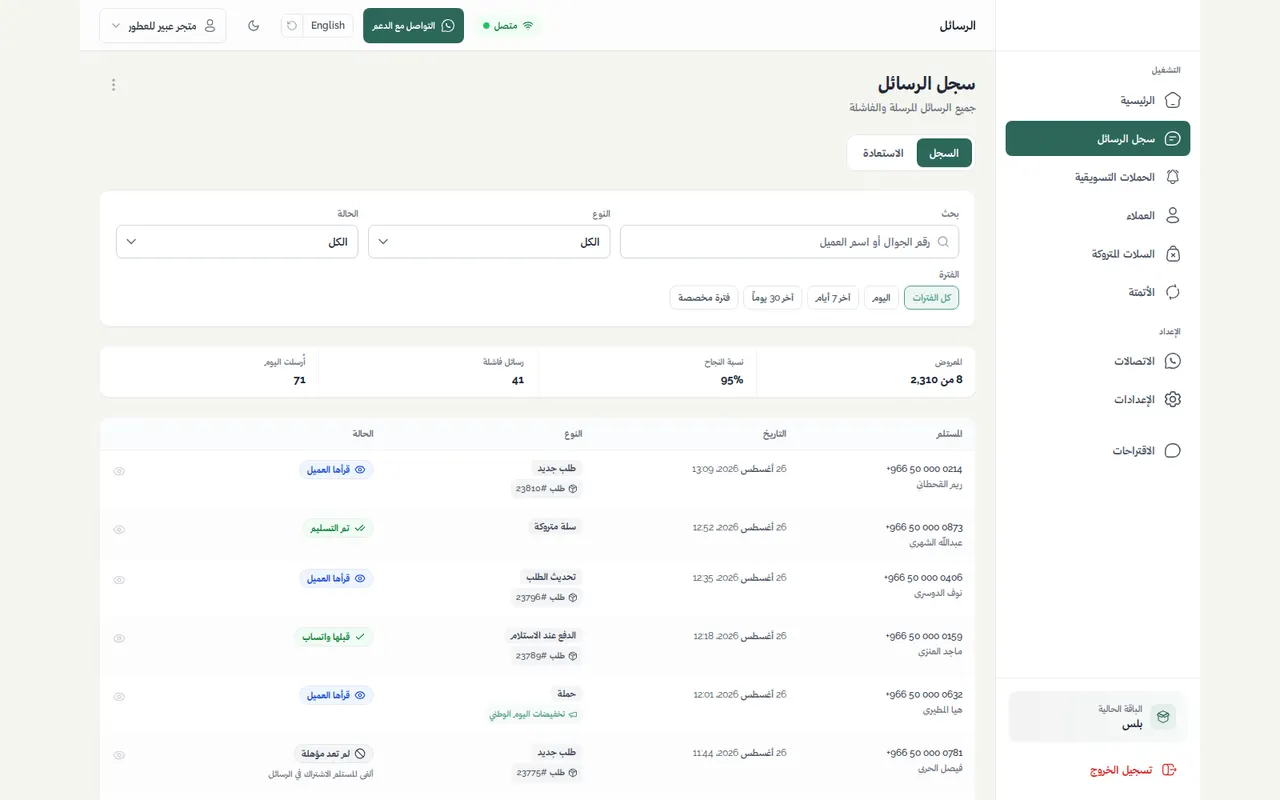Open the الإعدادات gear icon
Screen dimensions: 1280x800
(x=1173, y=399)
